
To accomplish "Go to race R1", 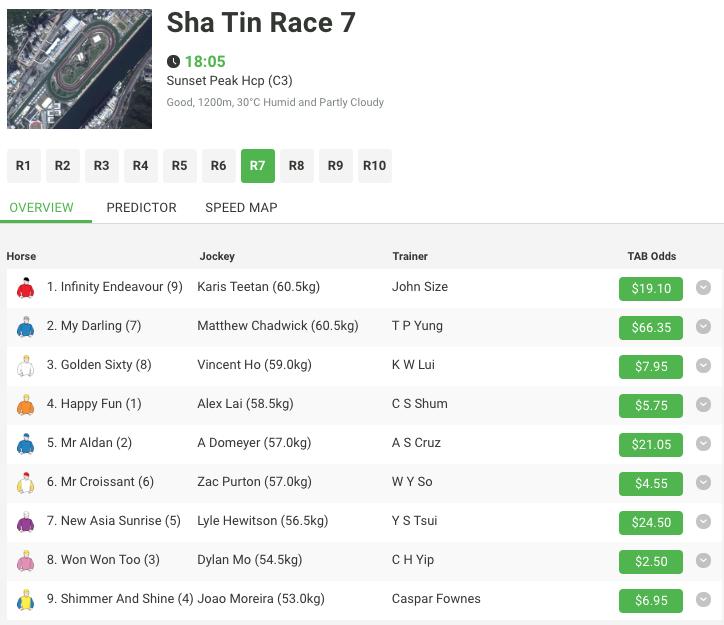I will (24, 166).
